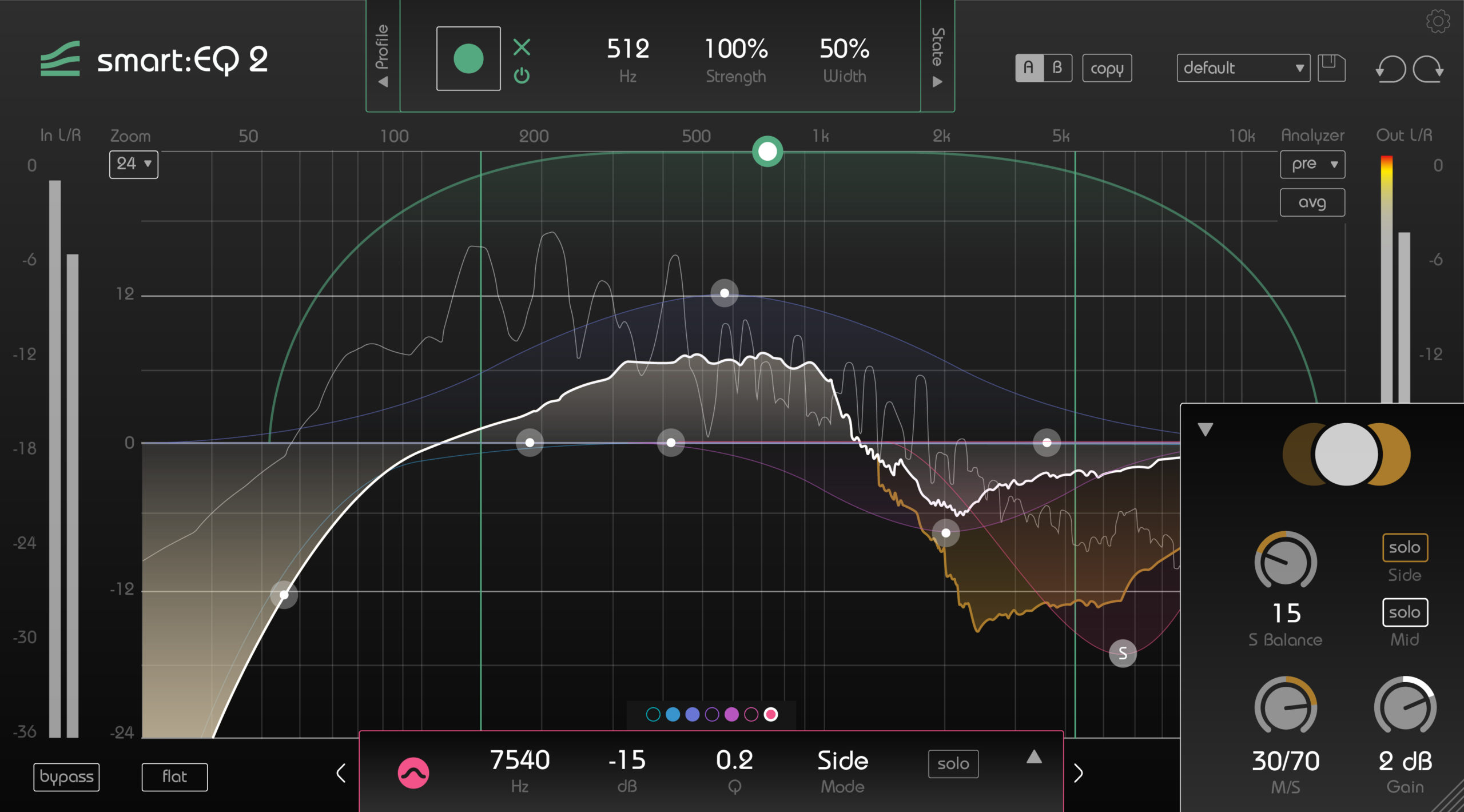
Task: Open the settings gear
Action: (1438, 22)
